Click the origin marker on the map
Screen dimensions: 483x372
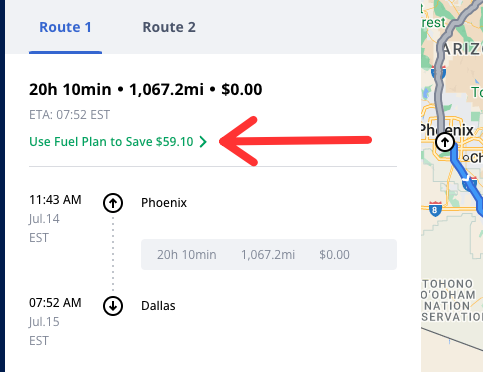pos(445,142)
